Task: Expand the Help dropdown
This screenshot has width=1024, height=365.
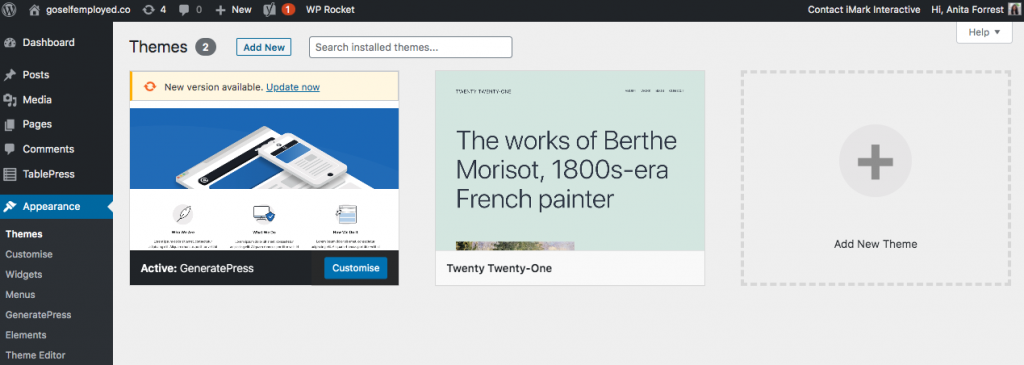Action: 984,32
